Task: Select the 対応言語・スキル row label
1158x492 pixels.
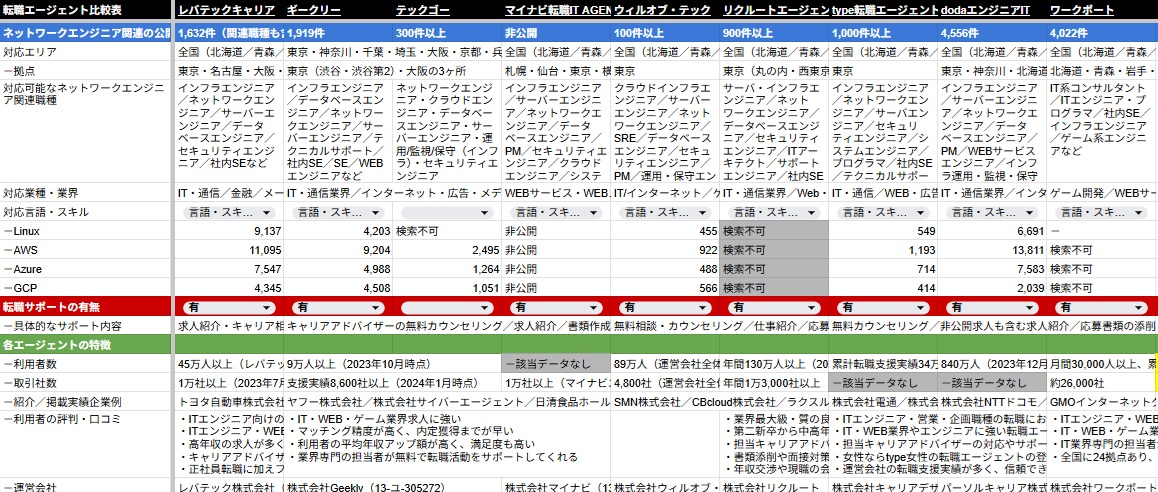Action: click(x=85, y=212)
